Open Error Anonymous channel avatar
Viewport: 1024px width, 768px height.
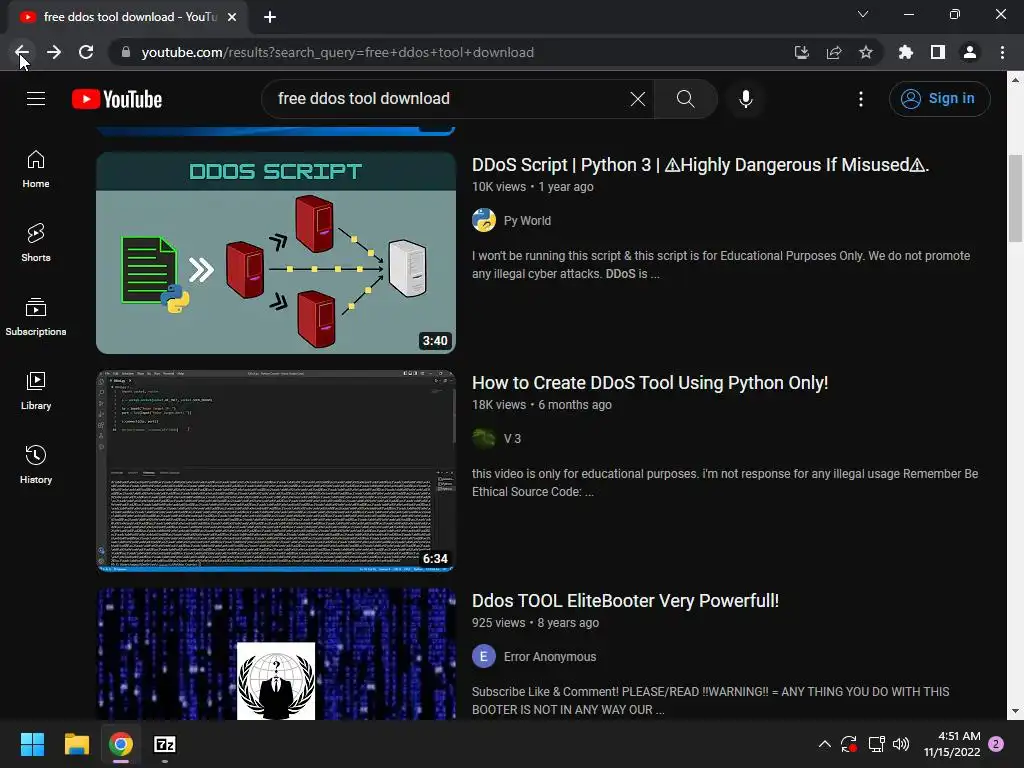(484, 656)
